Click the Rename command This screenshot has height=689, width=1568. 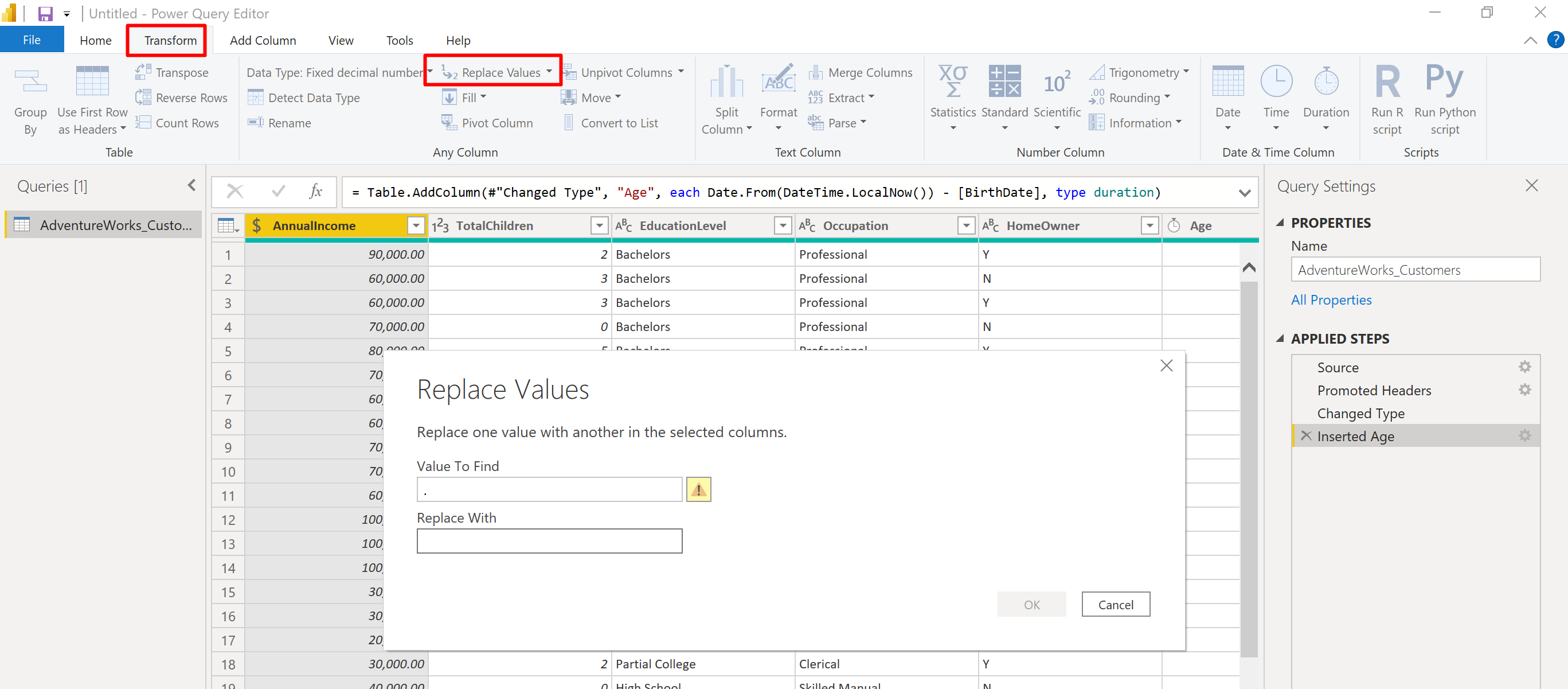point(279,122)
